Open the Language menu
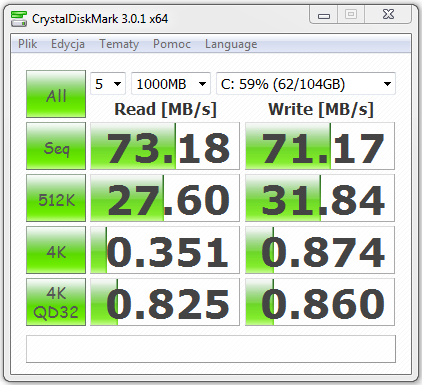The width and height of the screenshot is (422, 385). point(231,44)
